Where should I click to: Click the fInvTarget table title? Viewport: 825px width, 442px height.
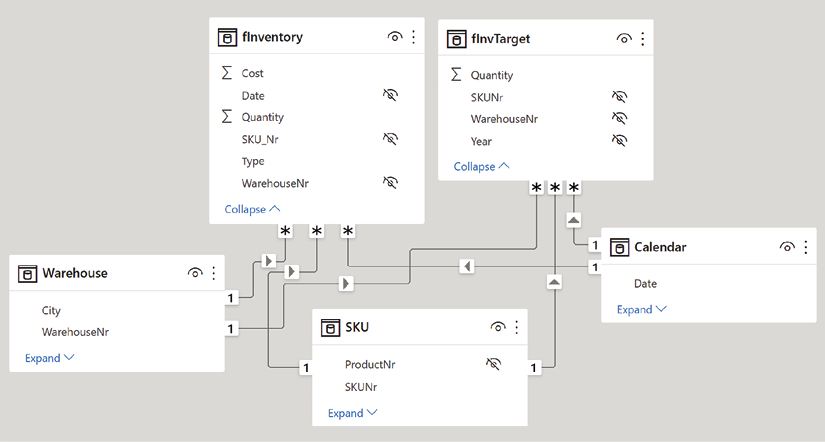click(501, 39)
